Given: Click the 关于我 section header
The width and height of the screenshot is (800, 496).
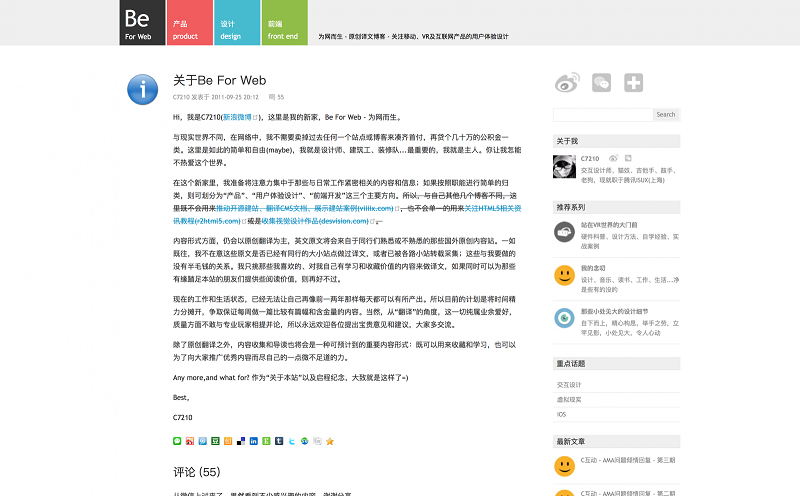Looking at the screenshot, I should click(616, 141).
